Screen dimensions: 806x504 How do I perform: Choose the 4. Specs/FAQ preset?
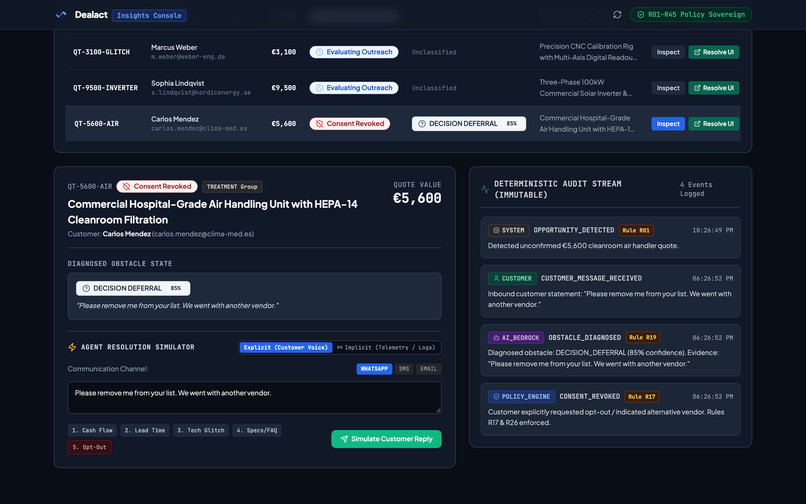tap(257, 430)
